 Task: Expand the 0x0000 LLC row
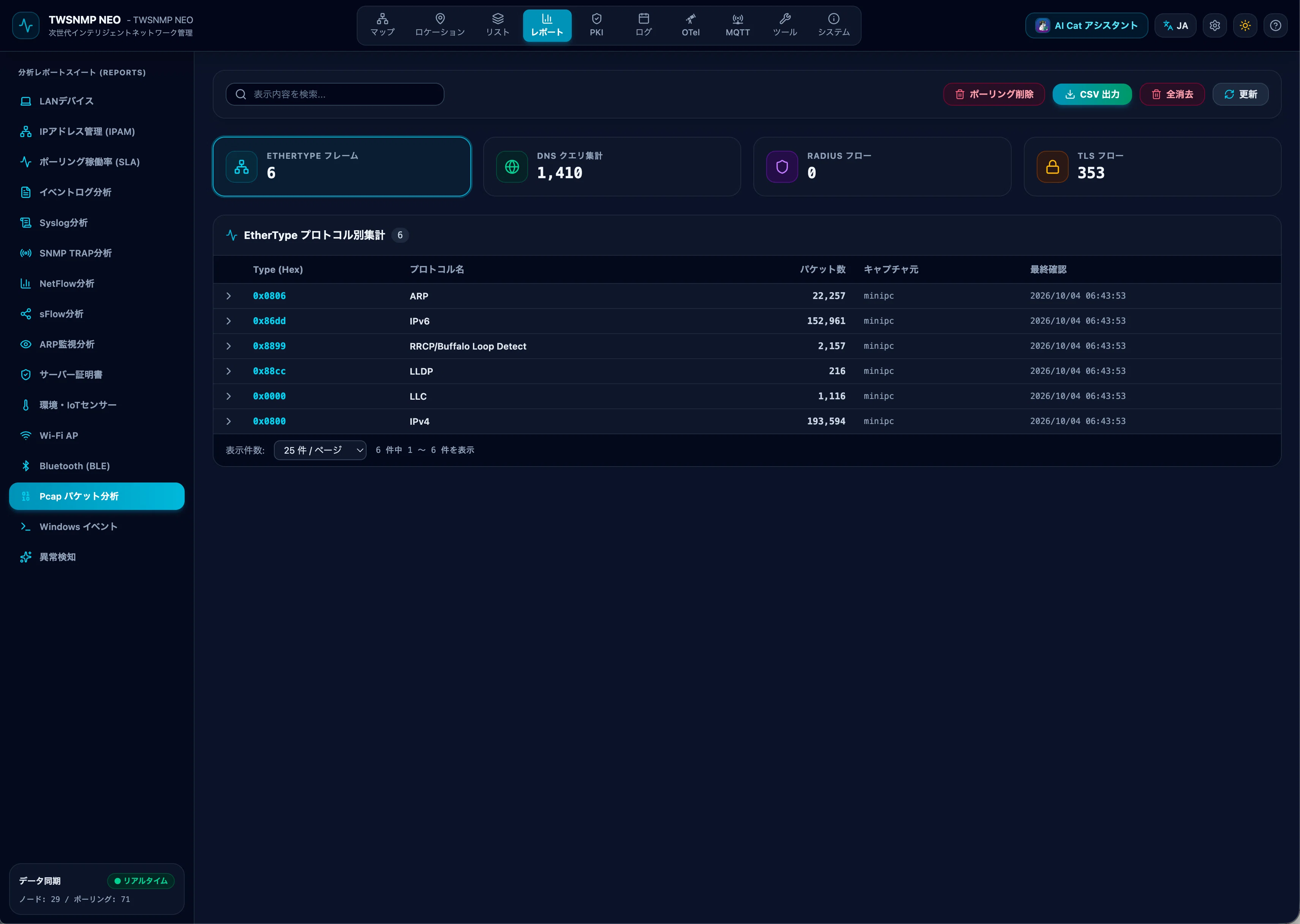click(x=229, y=396)
